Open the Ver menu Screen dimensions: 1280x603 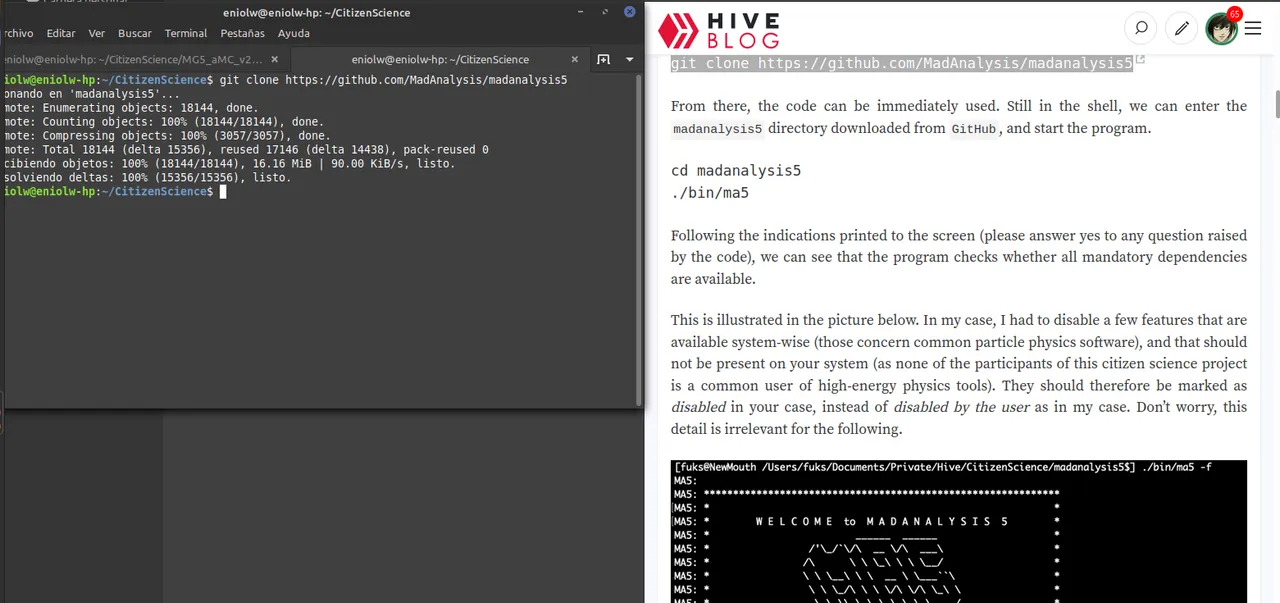point(97,33)
